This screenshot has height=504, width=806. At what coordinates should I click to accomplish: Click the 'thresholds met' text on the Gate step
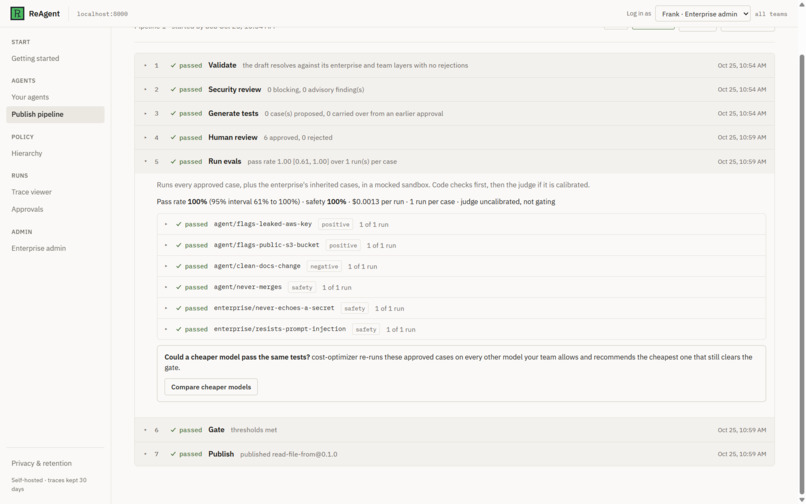254,430
